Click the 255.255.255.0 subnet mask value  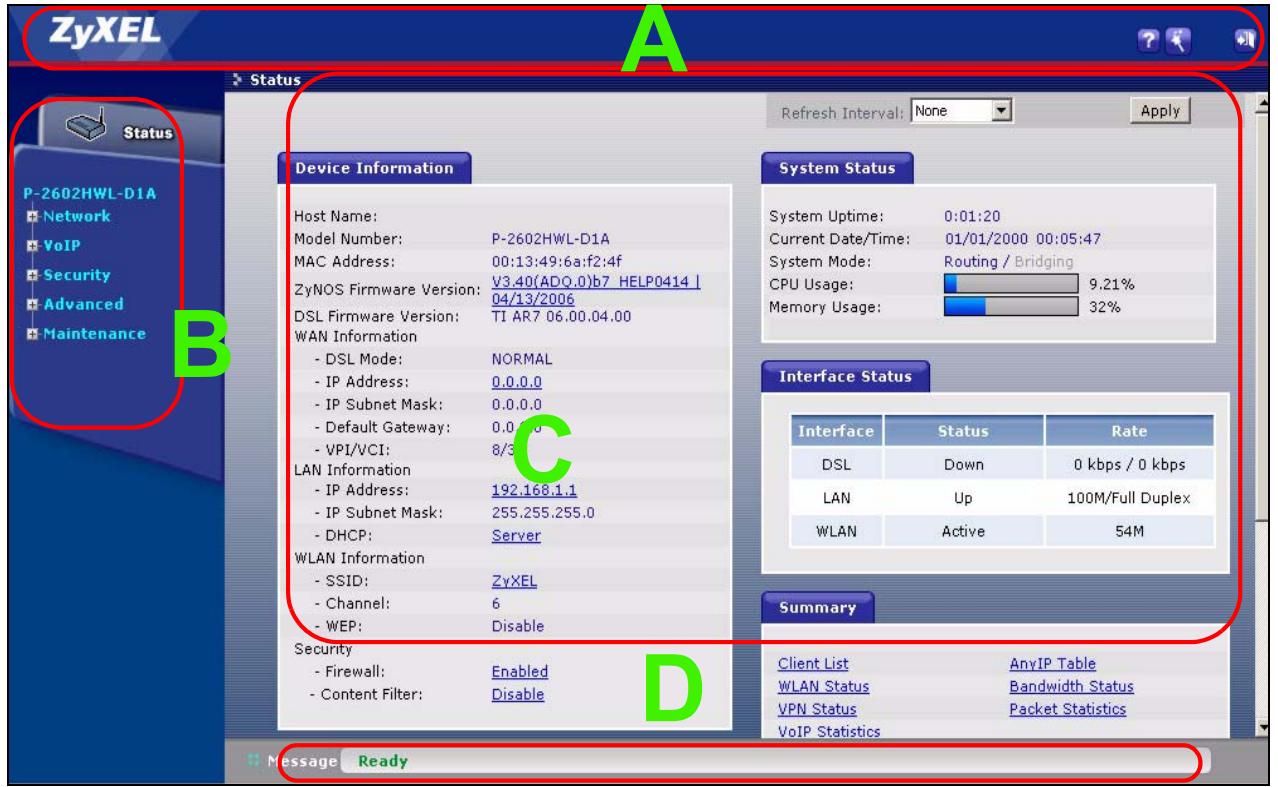tap(543, 513)
